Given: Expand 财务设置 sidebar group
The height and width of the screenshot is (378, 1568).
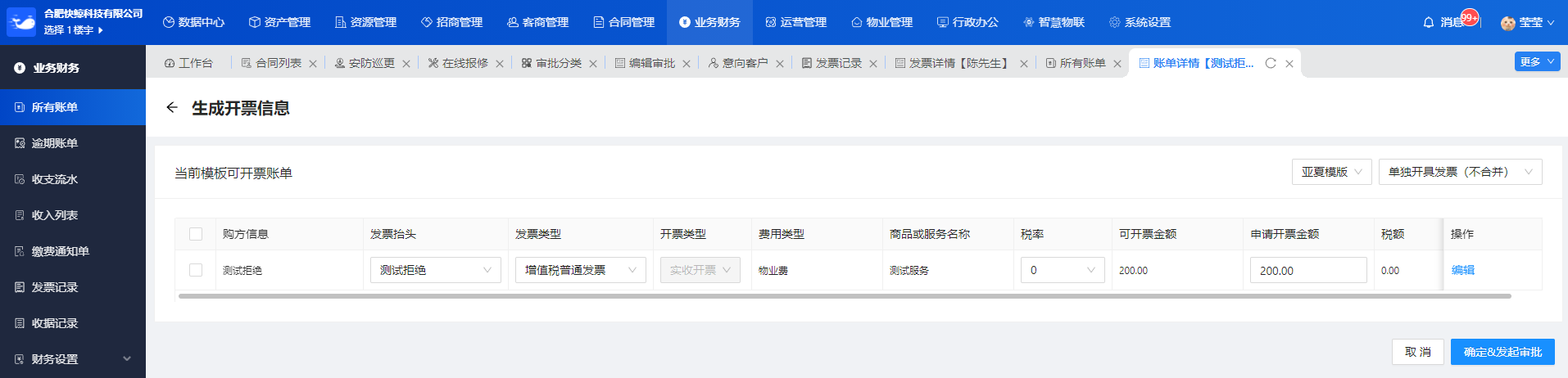Looking at the screenshot, I should 73,359.
